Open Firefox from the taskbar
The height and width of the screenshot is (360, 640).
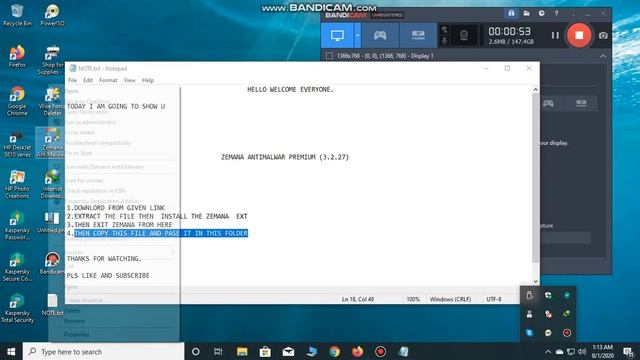[357, 351]
